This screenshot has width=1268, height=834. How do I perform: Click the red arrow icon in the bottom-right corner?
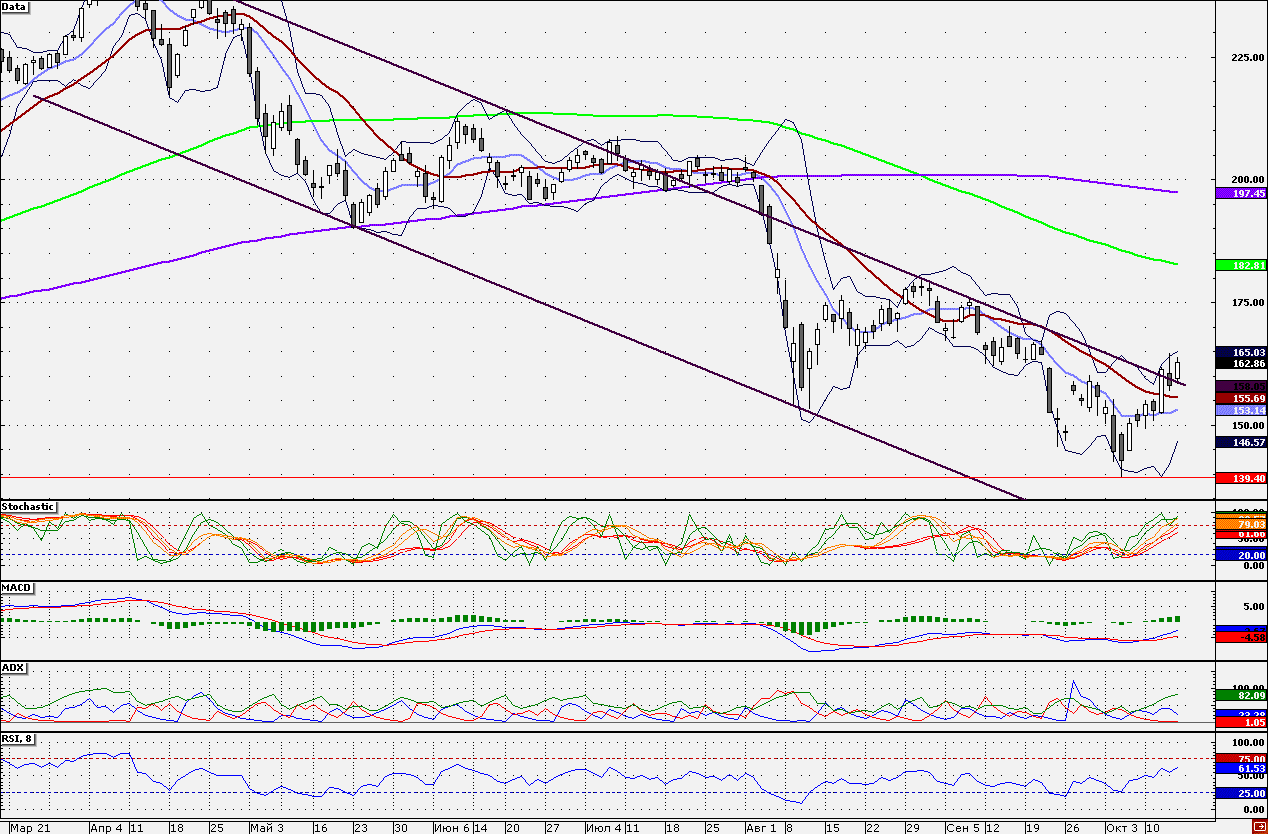click(x=1258, y=826)
